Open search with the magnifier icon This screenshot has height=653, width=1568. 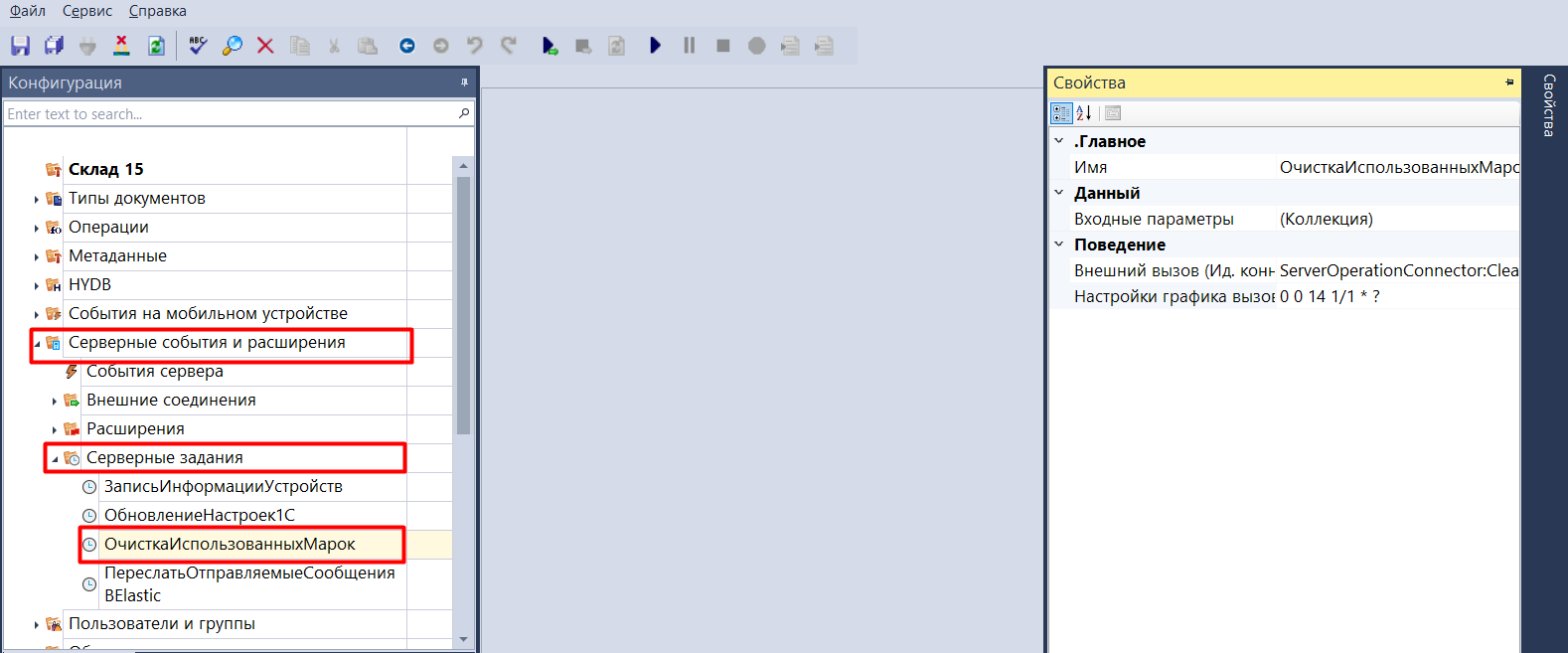coord(232,46)
